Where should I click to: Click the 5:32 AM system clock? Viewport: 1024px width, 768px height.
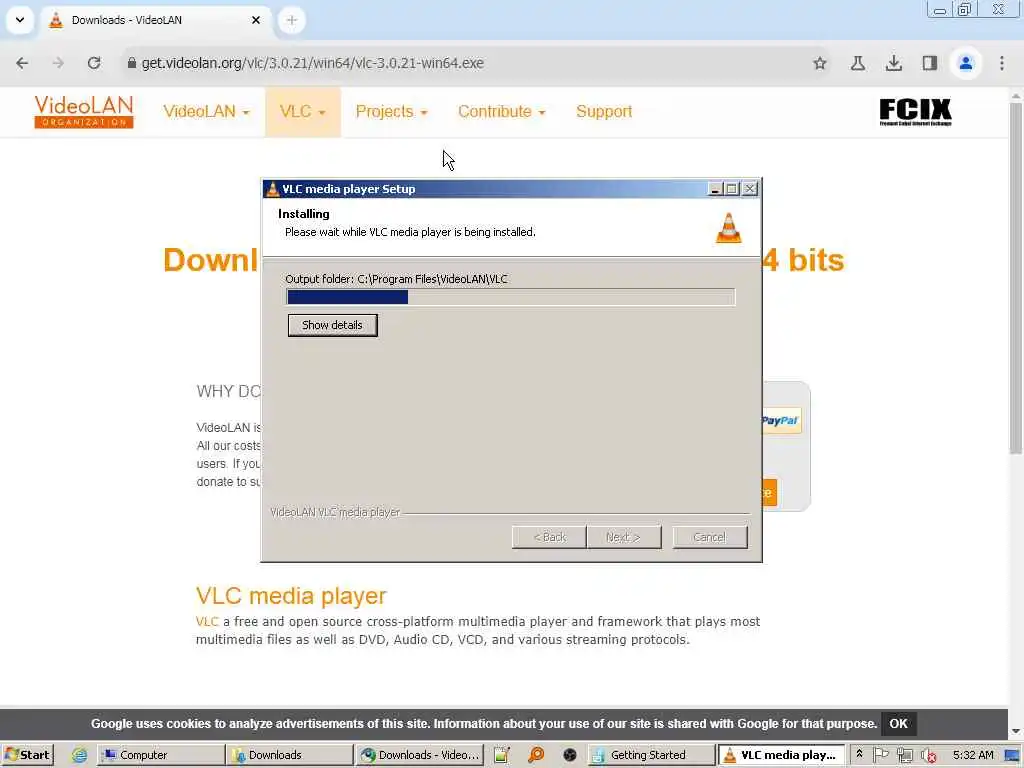click(x=973, y=755)
